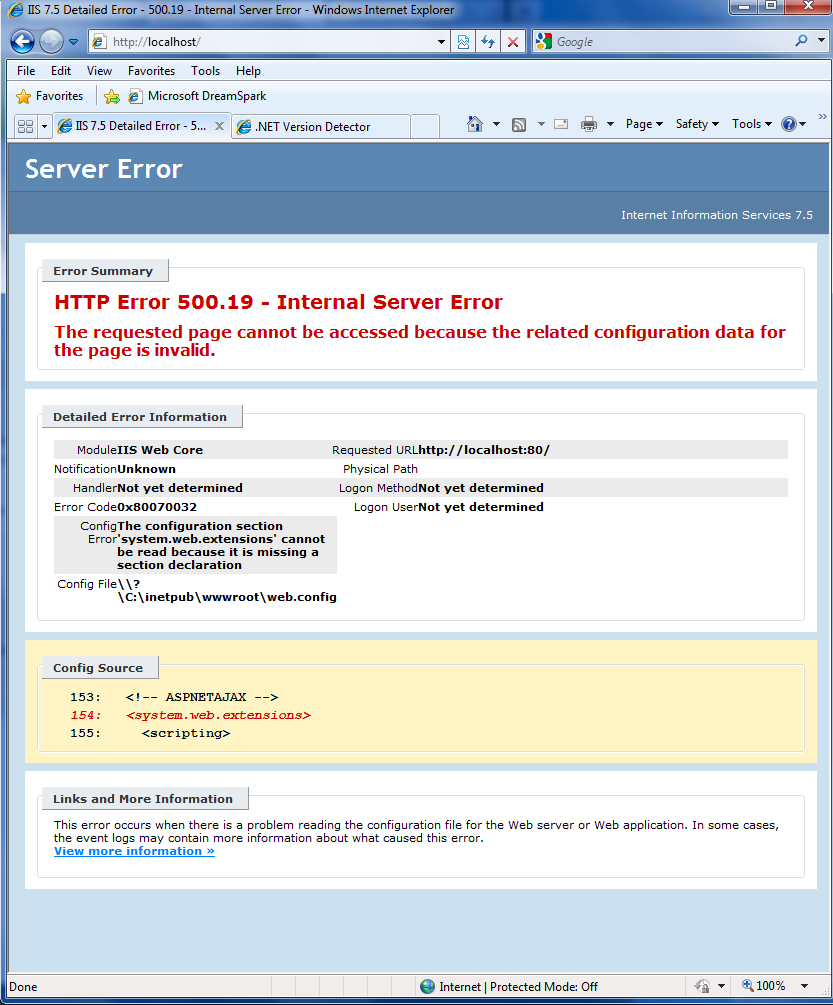Open the Favorites menu in the menu bar

(151, 71)
